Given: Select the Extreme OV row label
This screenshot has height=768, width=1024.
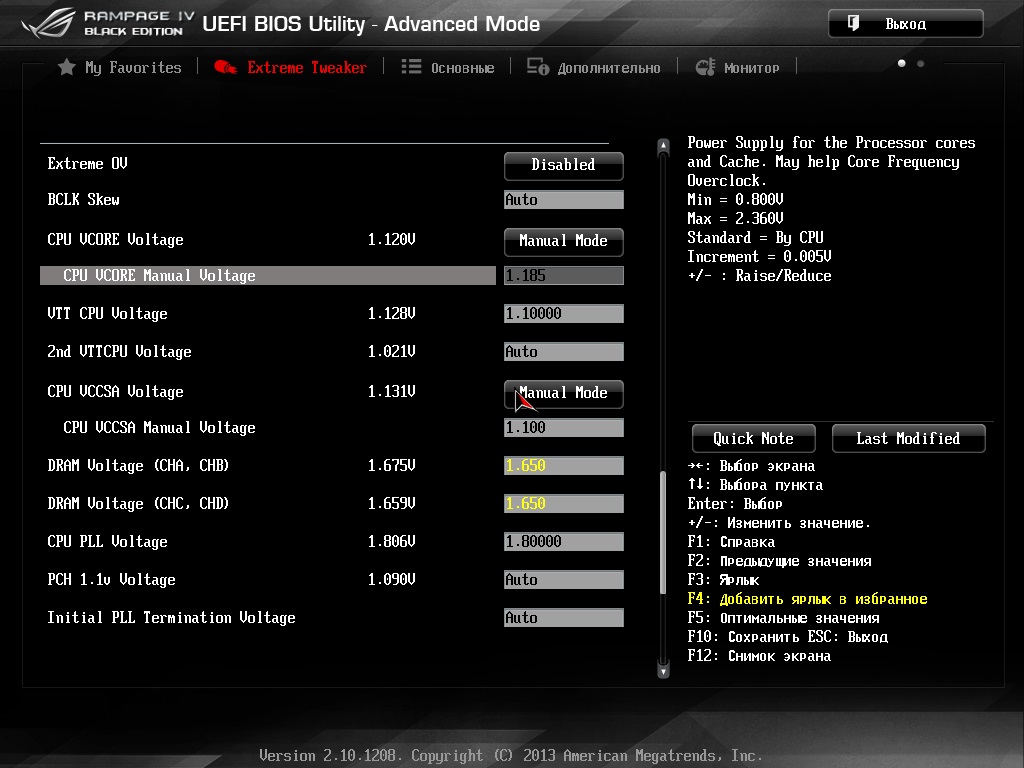Looking at the screenshot, I should coord(88,163).
